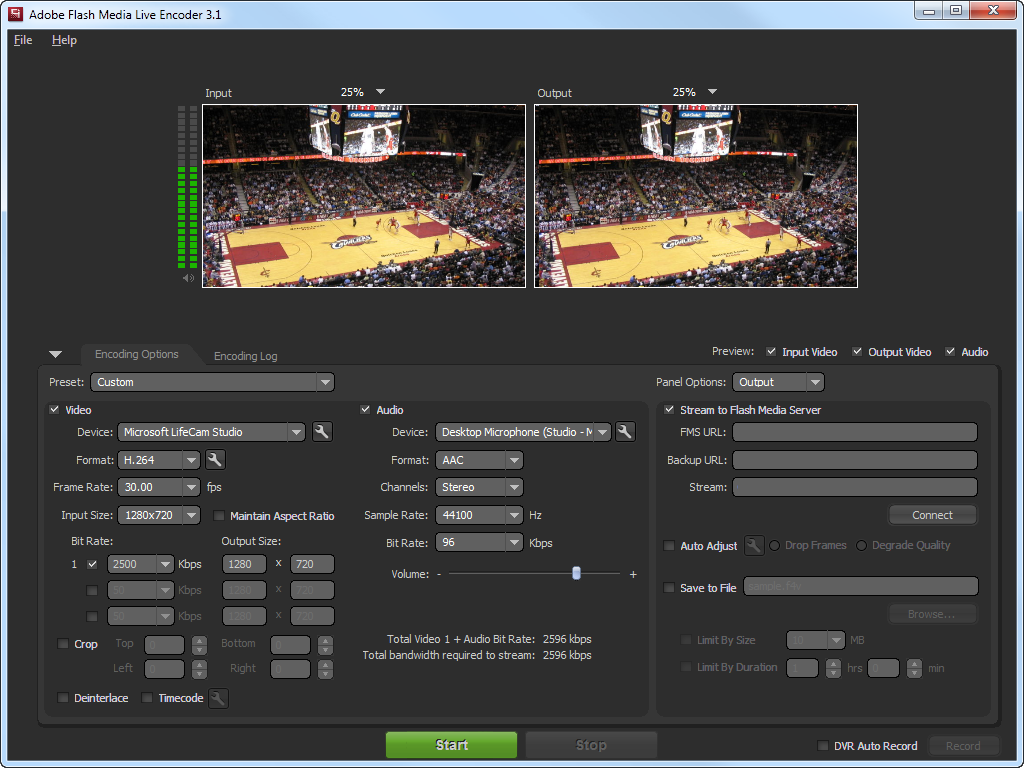The width and height of the screenshot is (1024, 768).
Task: Click the speaker icon under audio meter
Action: 188,278
